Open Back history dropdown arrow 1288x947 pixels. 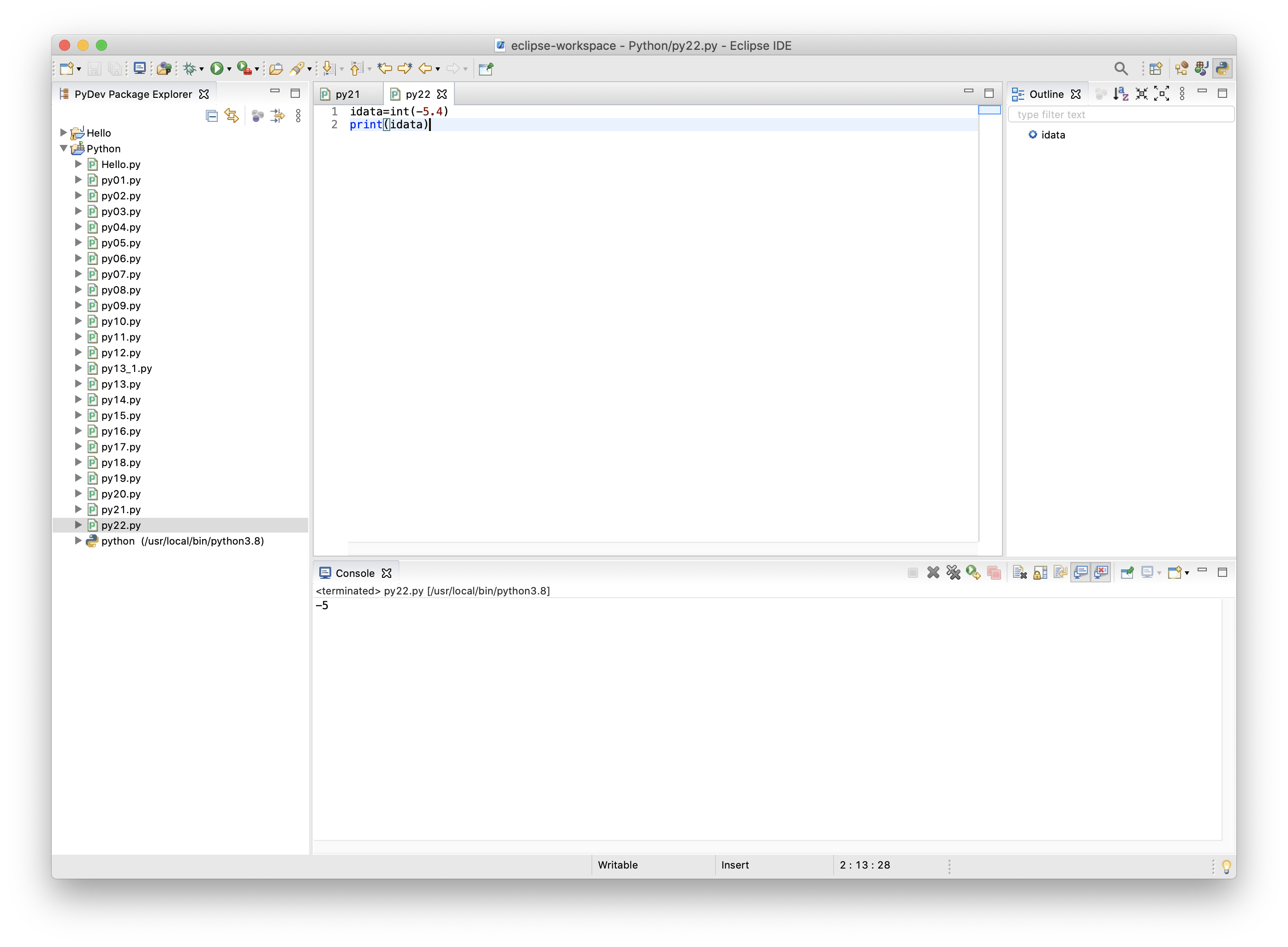(x=438, y=69)
